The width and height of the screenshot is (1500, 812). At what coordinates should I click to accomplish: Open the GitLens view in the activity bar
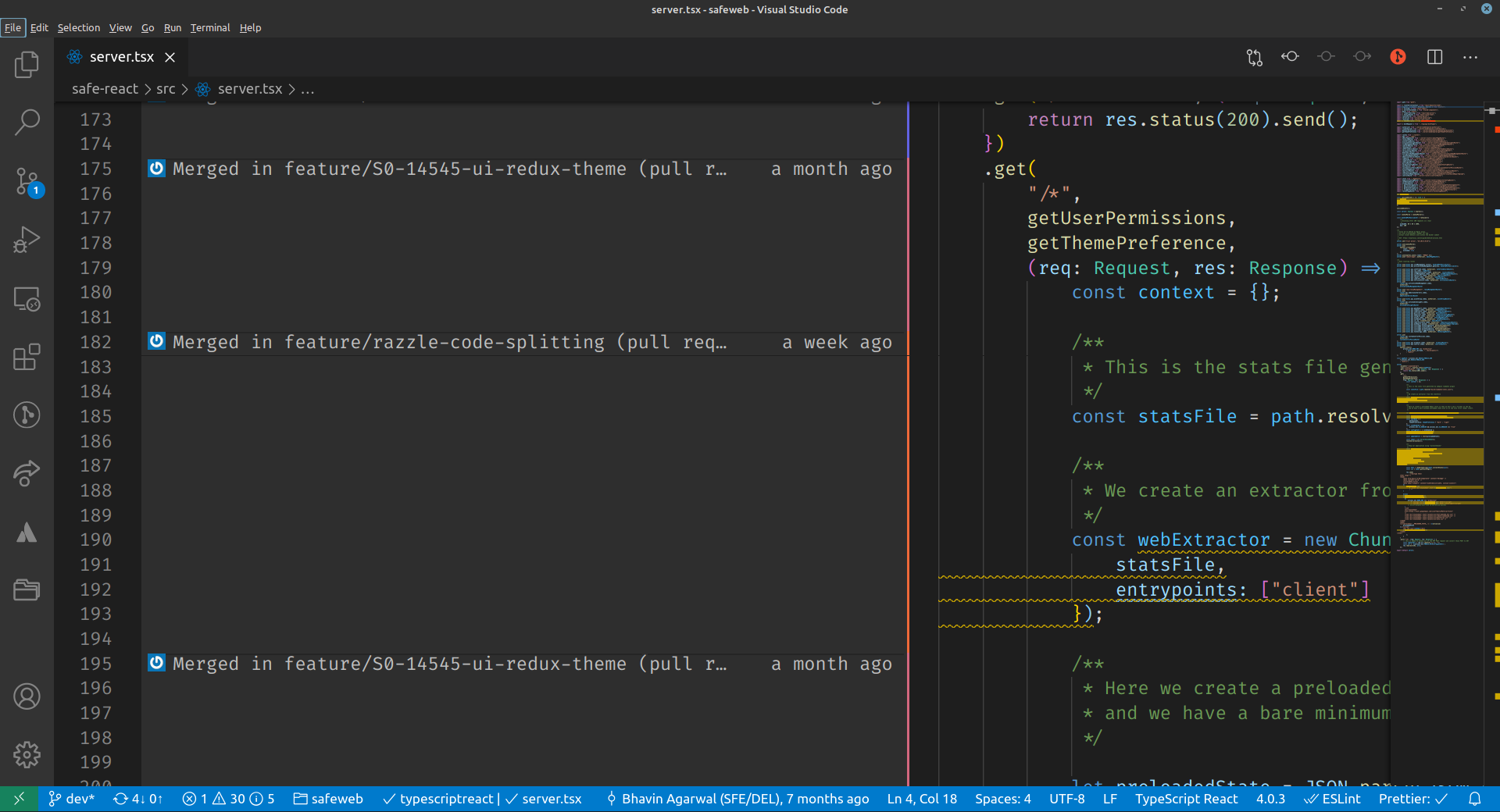(x=27, y=415)
